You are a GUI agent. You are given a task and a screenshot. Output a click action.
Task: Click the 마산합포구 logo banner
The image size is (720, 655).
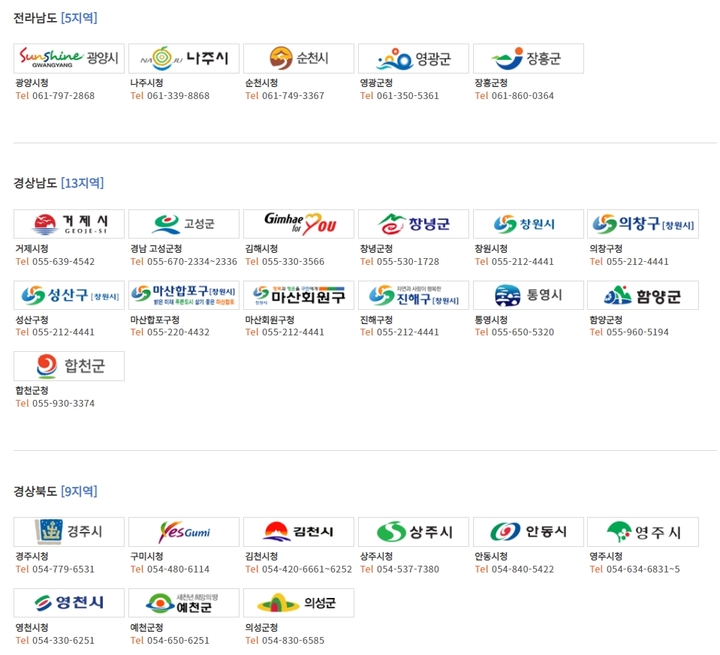pos(184,295)
